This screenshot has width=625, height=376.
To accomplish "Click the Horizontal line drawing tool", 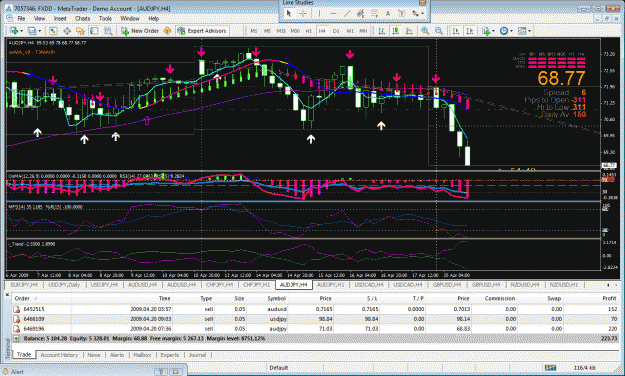I will tap(333, 14).
